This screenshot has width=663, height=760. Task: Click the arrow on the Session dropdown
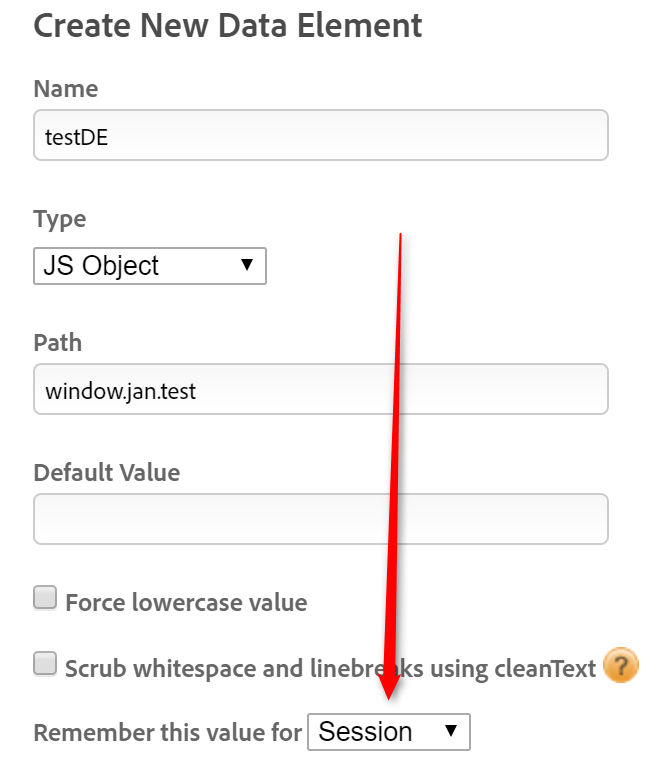pos(451,732)
